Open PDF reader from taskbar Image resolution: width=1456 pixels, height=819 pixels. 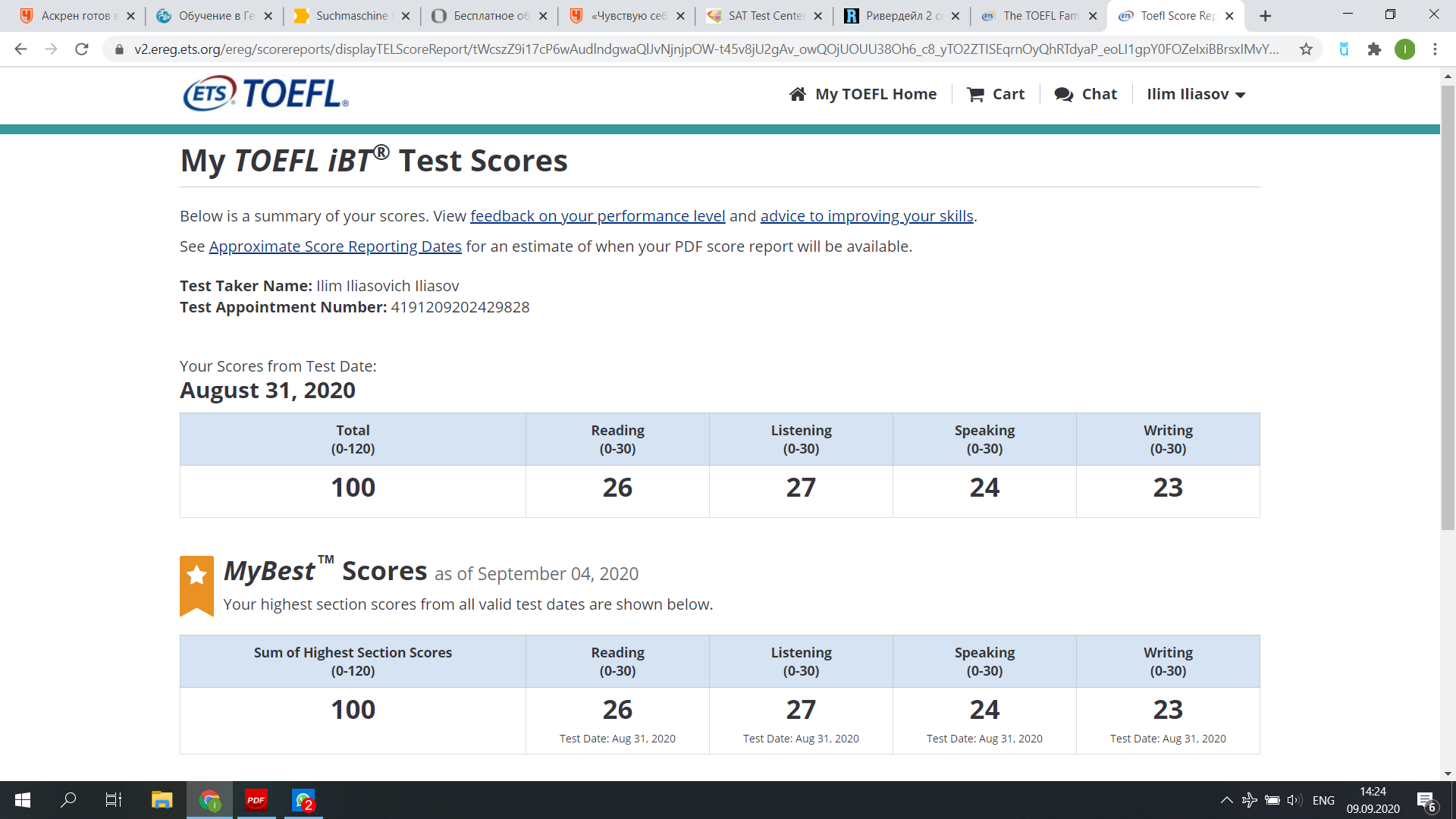click(x=256, y=800)
